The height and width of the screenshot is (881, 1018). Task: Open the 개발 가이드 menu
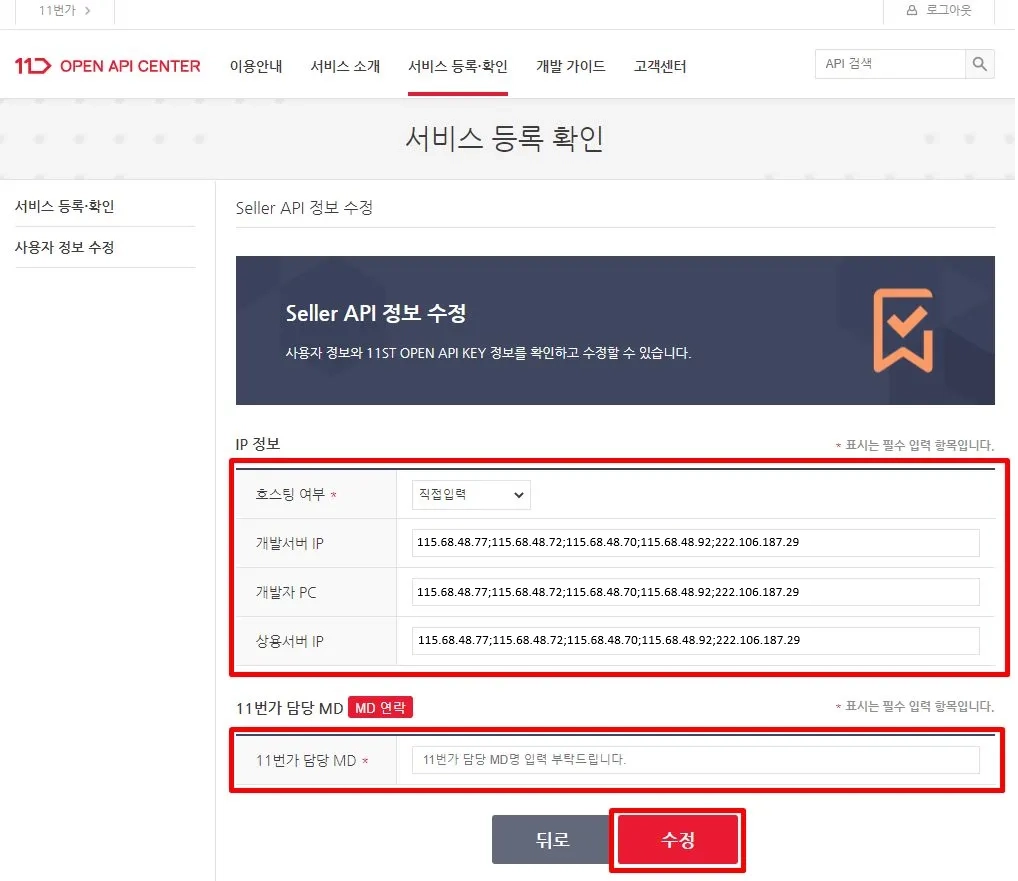tap(571, 66)
